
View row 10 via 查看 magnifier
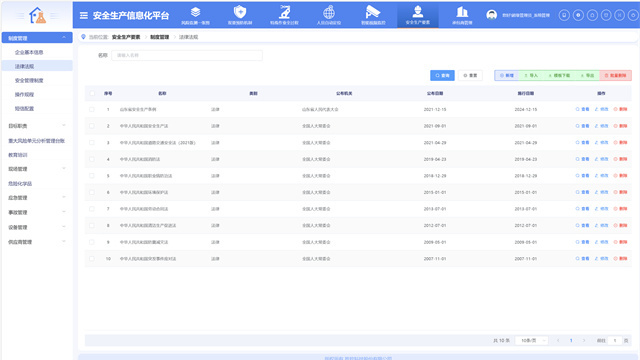click(x=582, y=259)
